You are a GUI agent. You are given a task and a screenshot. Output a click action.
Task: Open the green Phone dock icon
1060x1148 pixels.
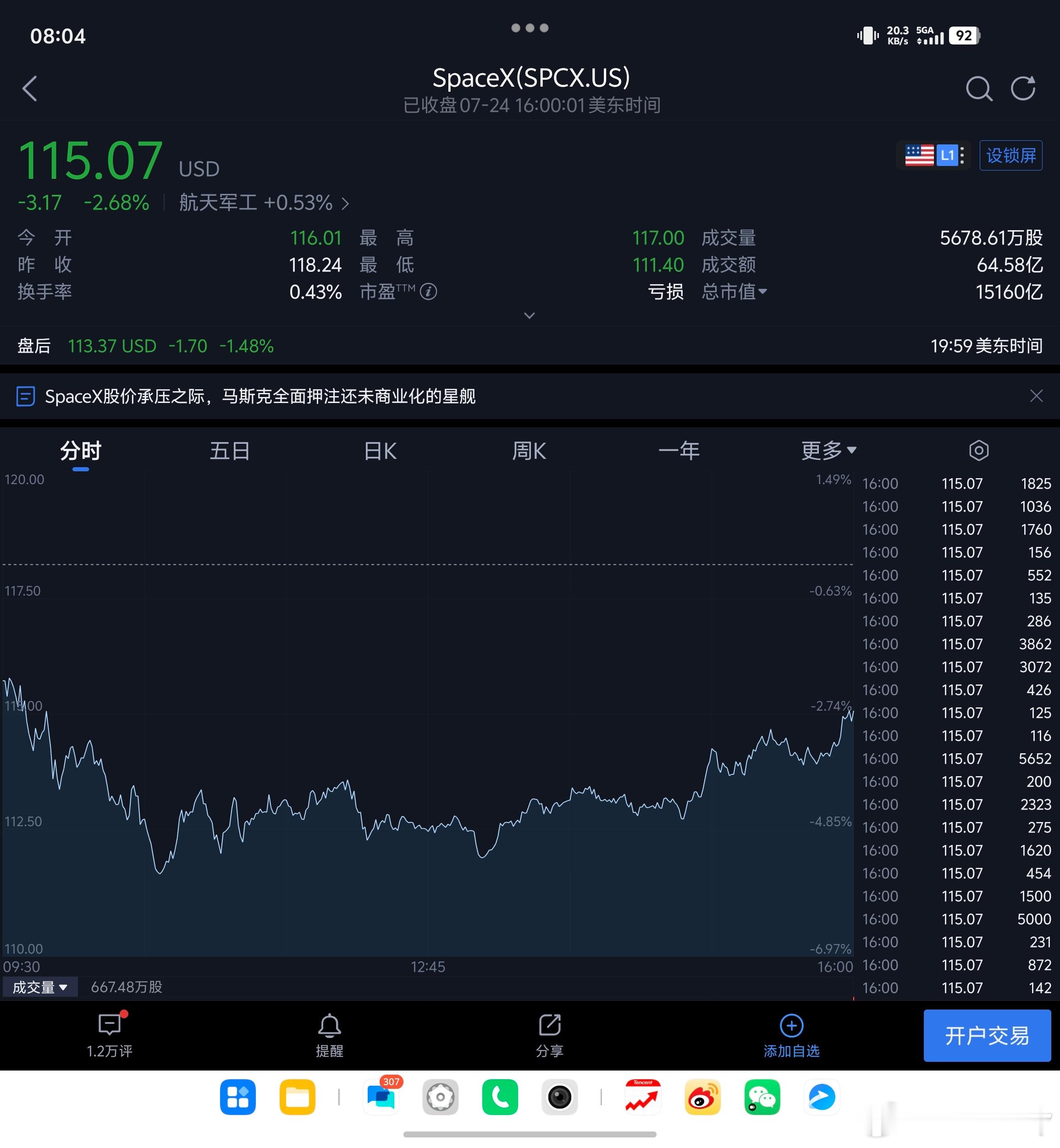tap(500, 1097)
